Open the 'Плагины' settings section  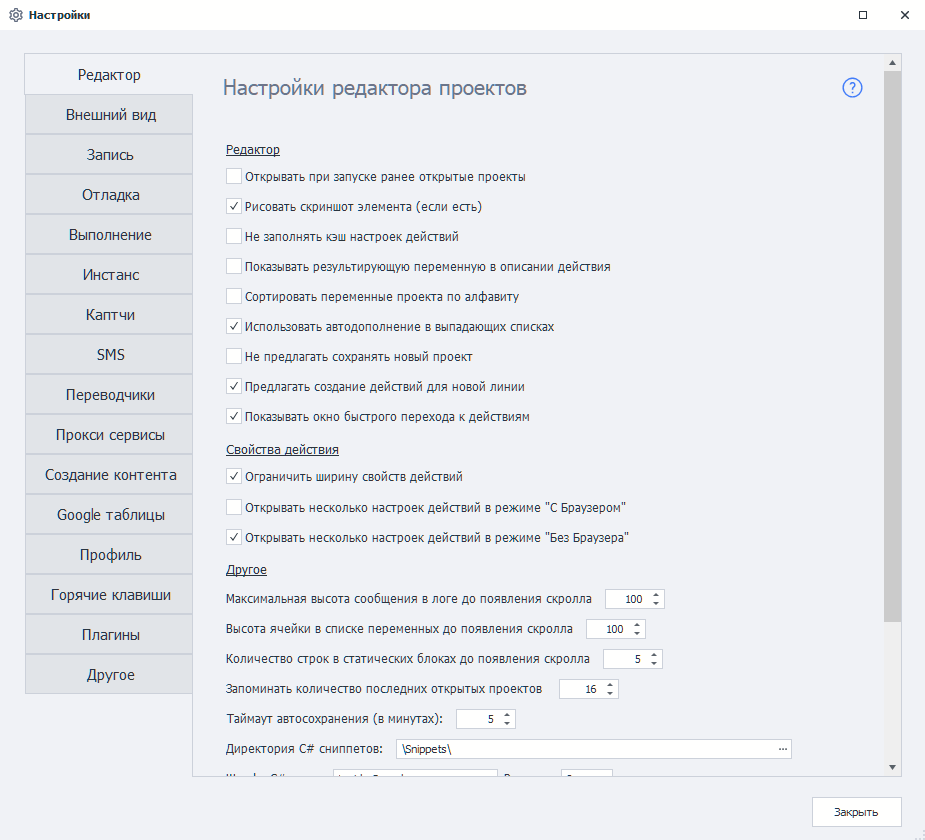click(110, 635)
